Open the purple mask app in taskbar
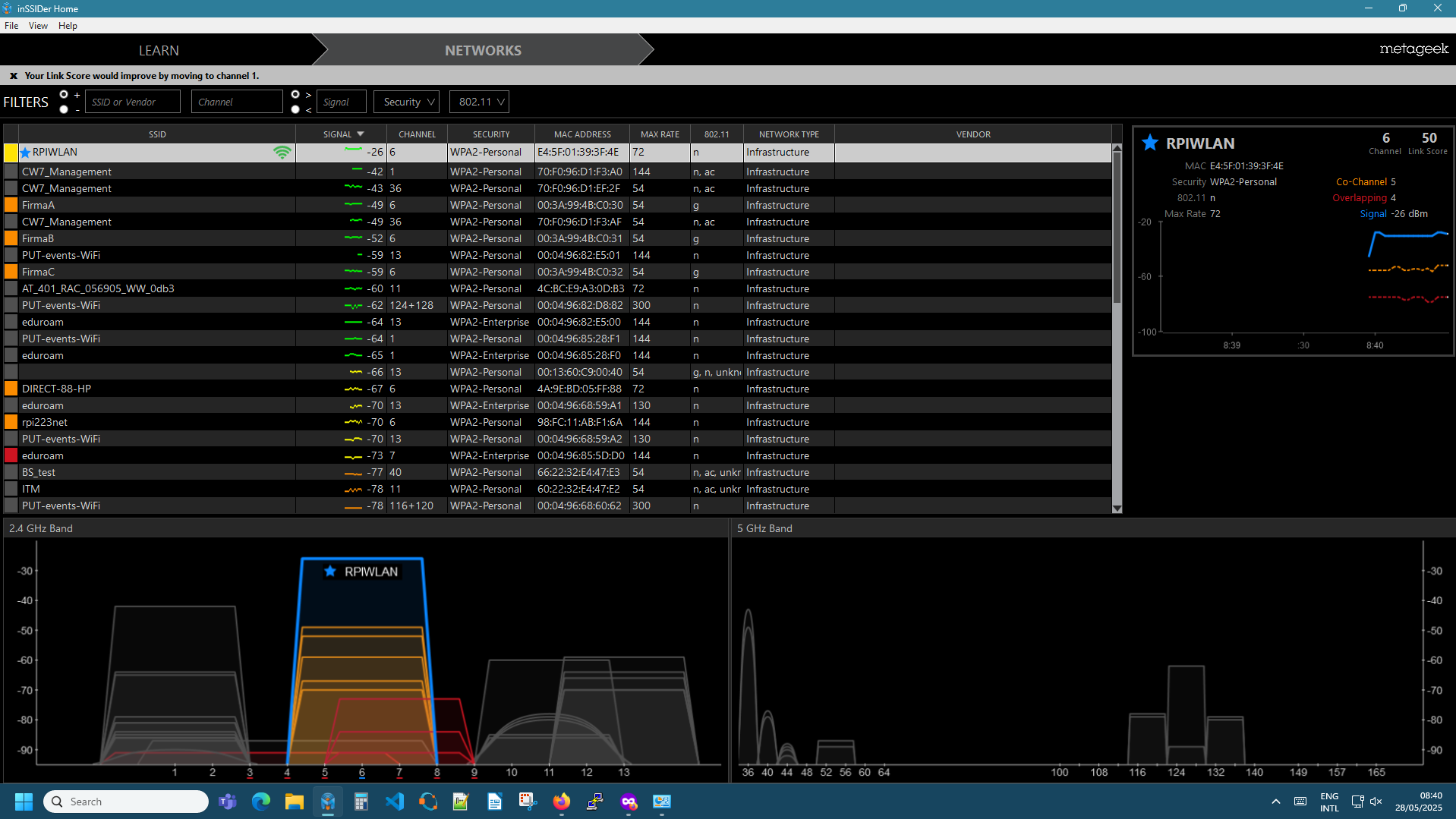This screenshot has height=819, width=1456. [629, 802]
